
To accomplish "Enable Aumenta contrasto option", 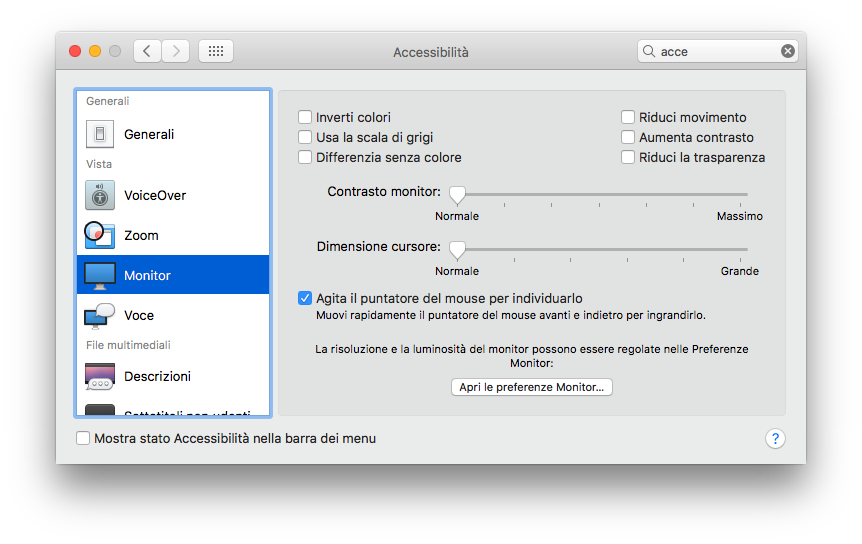I will click(x=629, y=137).
